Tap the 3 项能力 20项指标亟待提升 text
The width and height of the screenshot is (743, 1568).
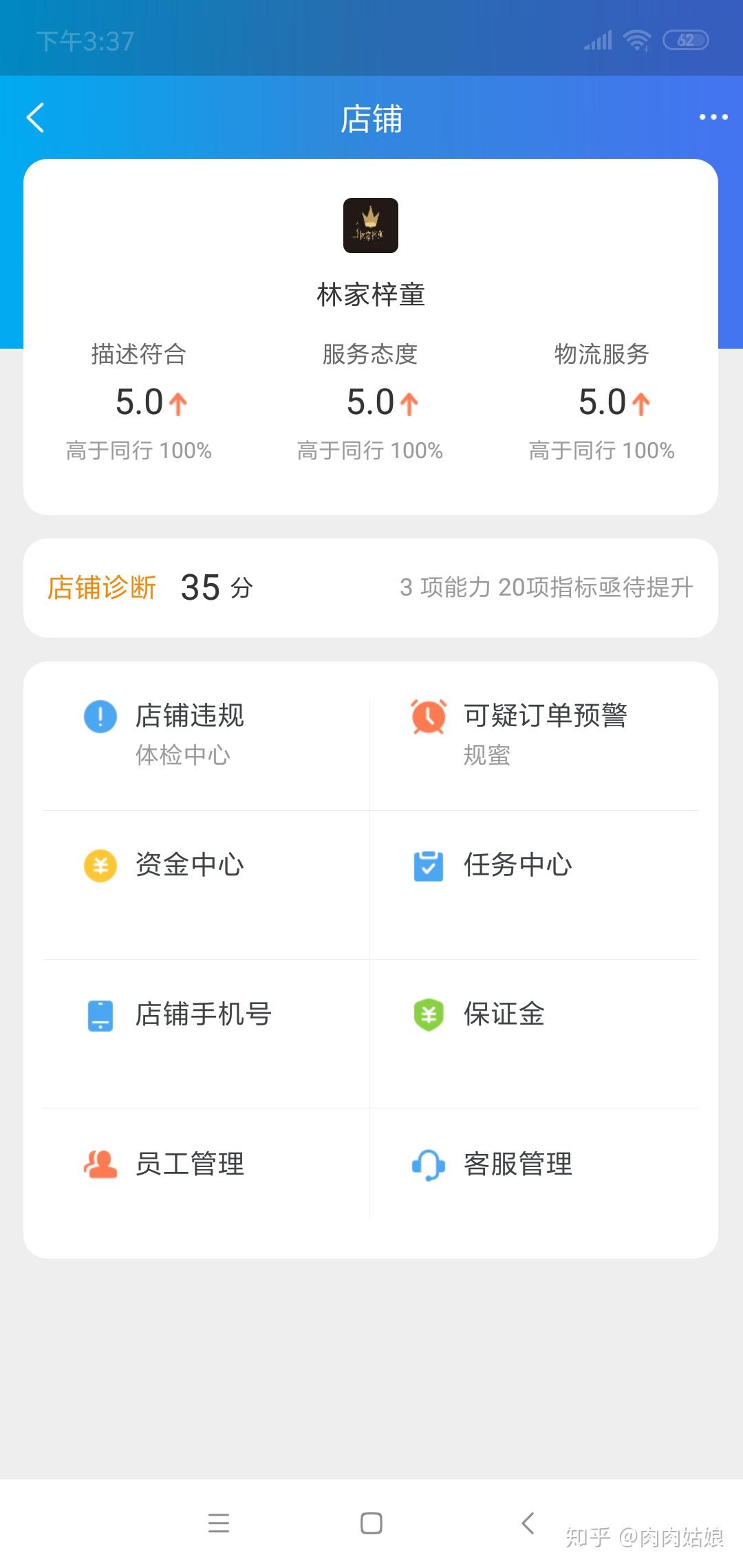(x=546, y=587)
